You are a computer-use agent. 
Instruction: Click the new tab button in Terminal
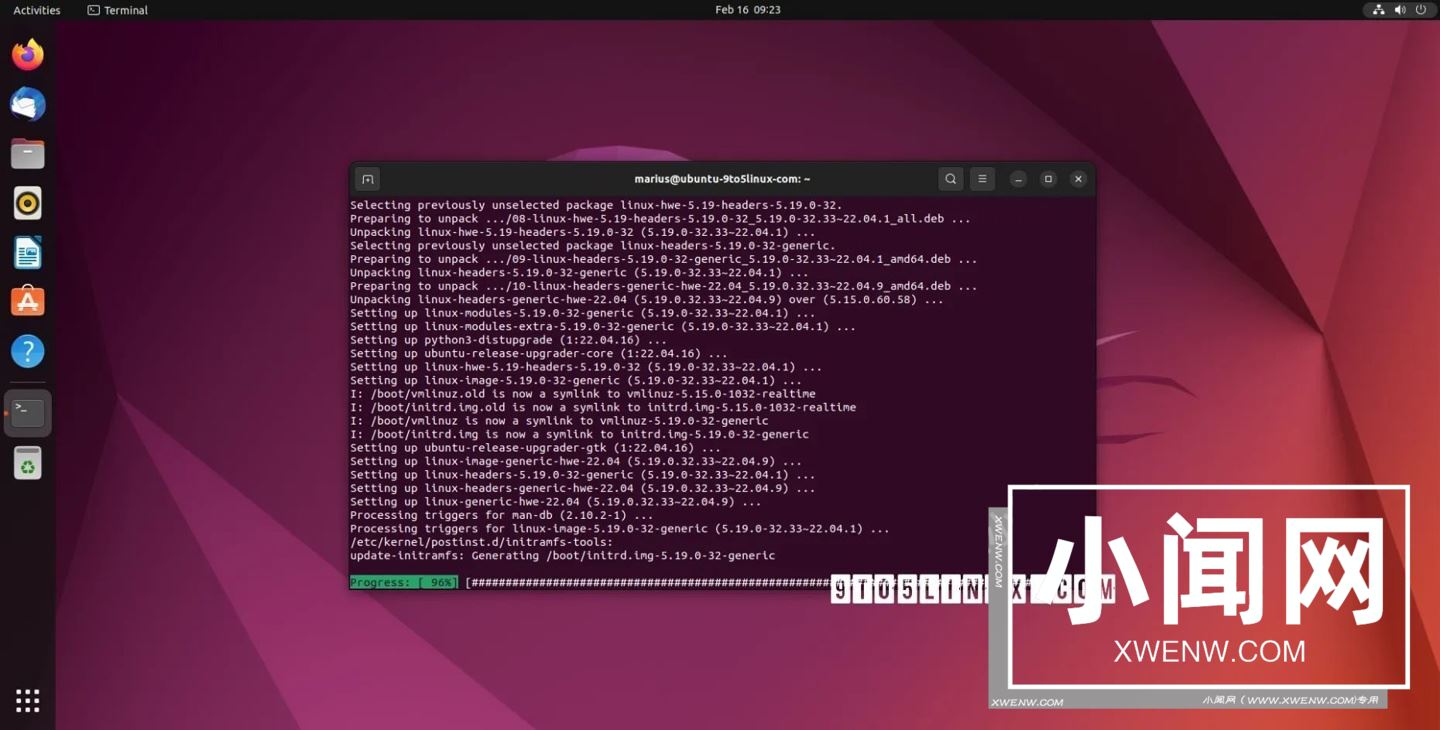coord(368,179)
